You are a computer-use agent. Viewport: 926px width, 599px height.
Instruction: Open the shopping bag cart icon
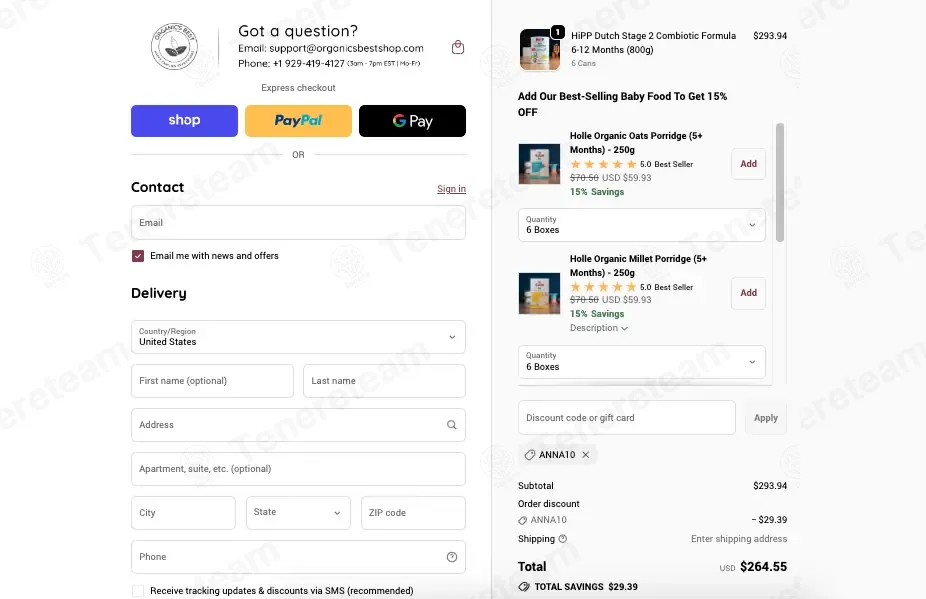click(x=458, y=47)
